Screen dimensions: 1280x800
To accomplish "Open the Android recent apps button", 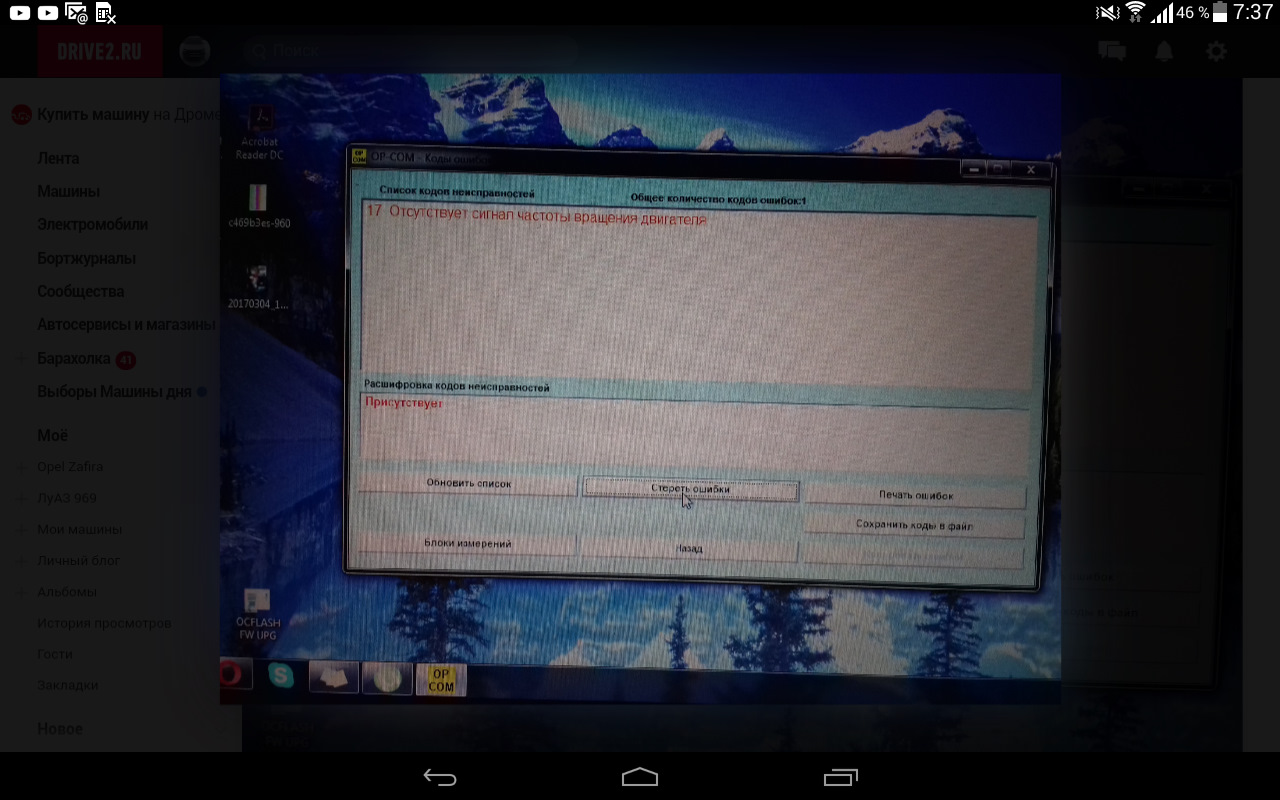I will 840,777.
